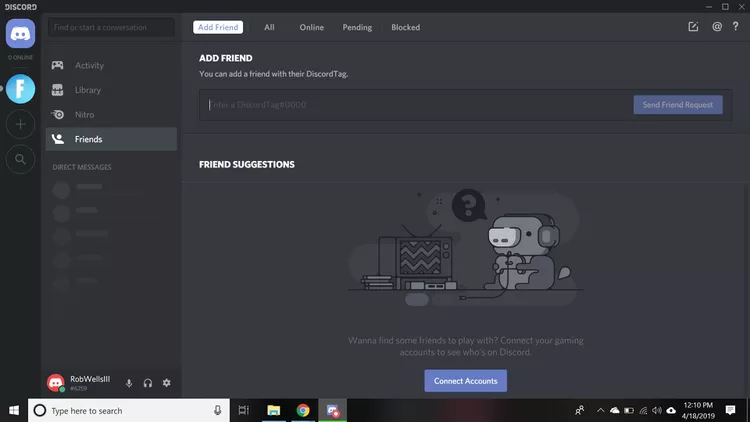Click the Nitro label in sidebar
The image size is (750, 422).
84,115
